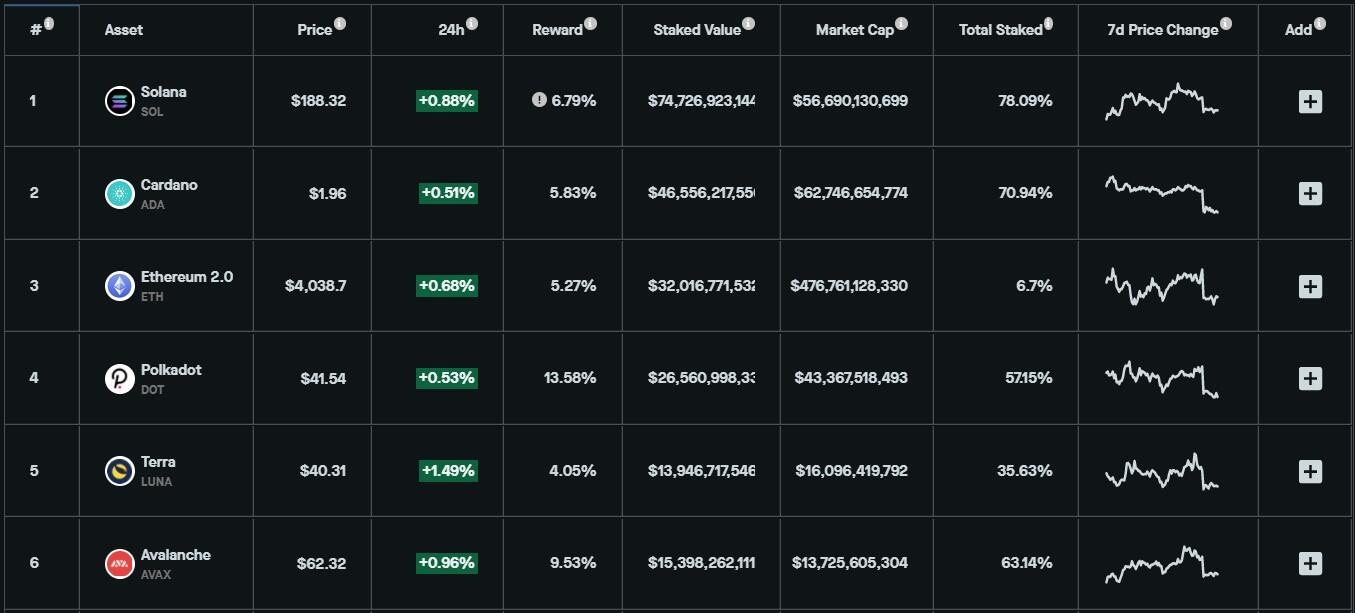Image resolution: width=1355 pixels, height=613 pixels.
Task: Open the info icon next to Reward header
Action: [x=590, y=22]
